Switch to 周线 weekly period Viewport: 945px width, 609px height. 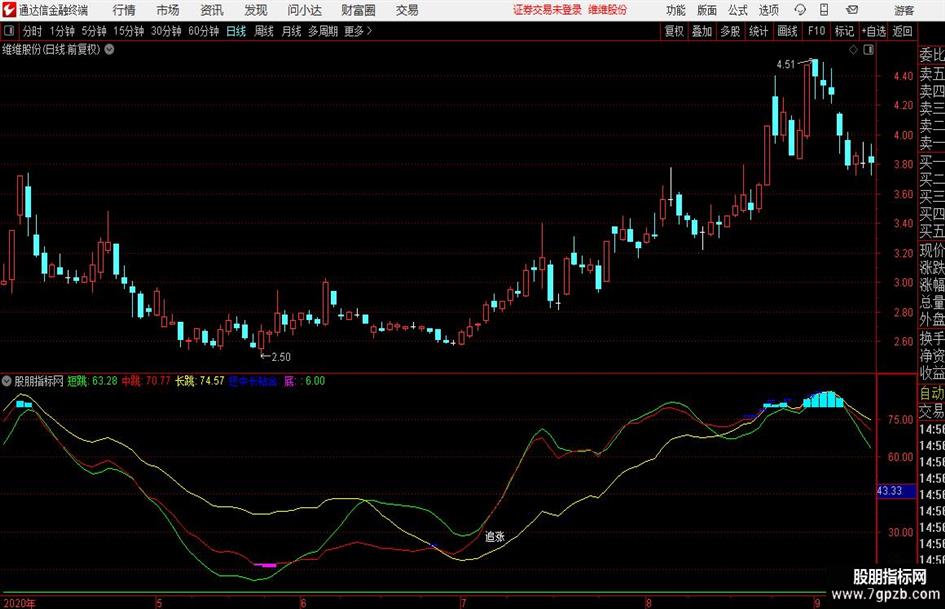click(x=263, y=31)
